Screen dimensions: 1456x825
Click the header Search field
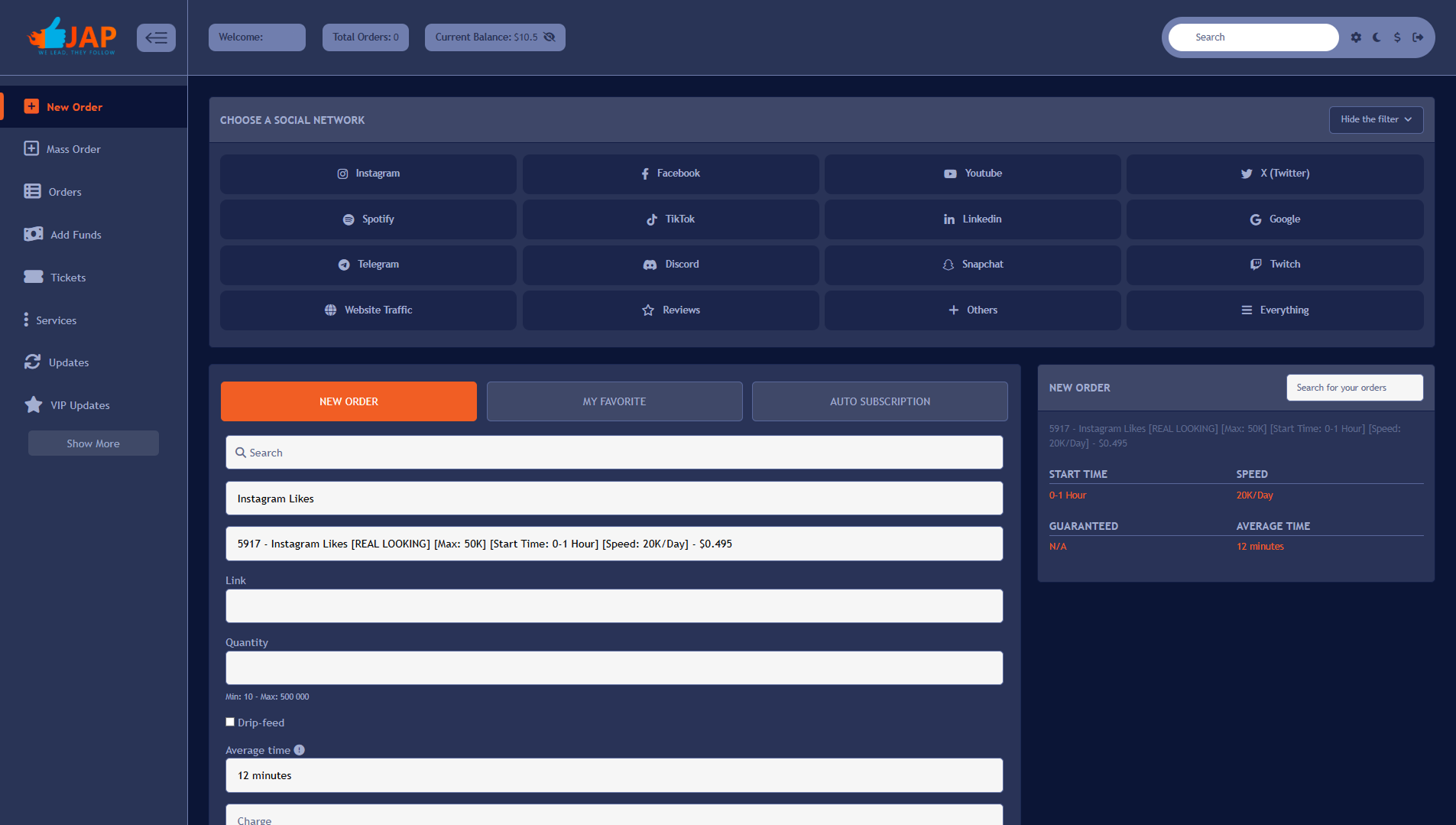pos(1253,37)
